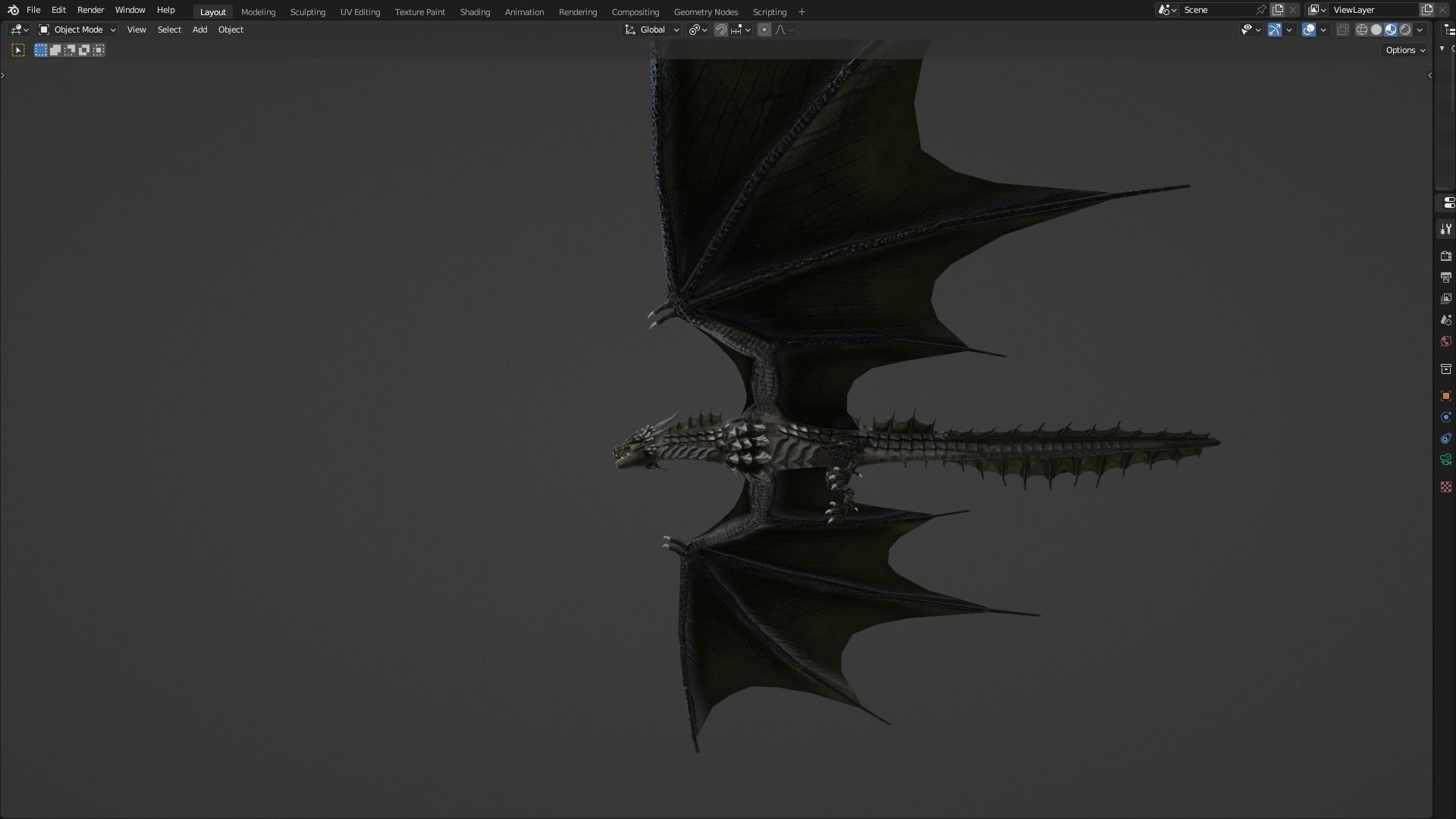Switch to material preview shading
Viewport: 1456px width, 819px height.
(1391, 30)
